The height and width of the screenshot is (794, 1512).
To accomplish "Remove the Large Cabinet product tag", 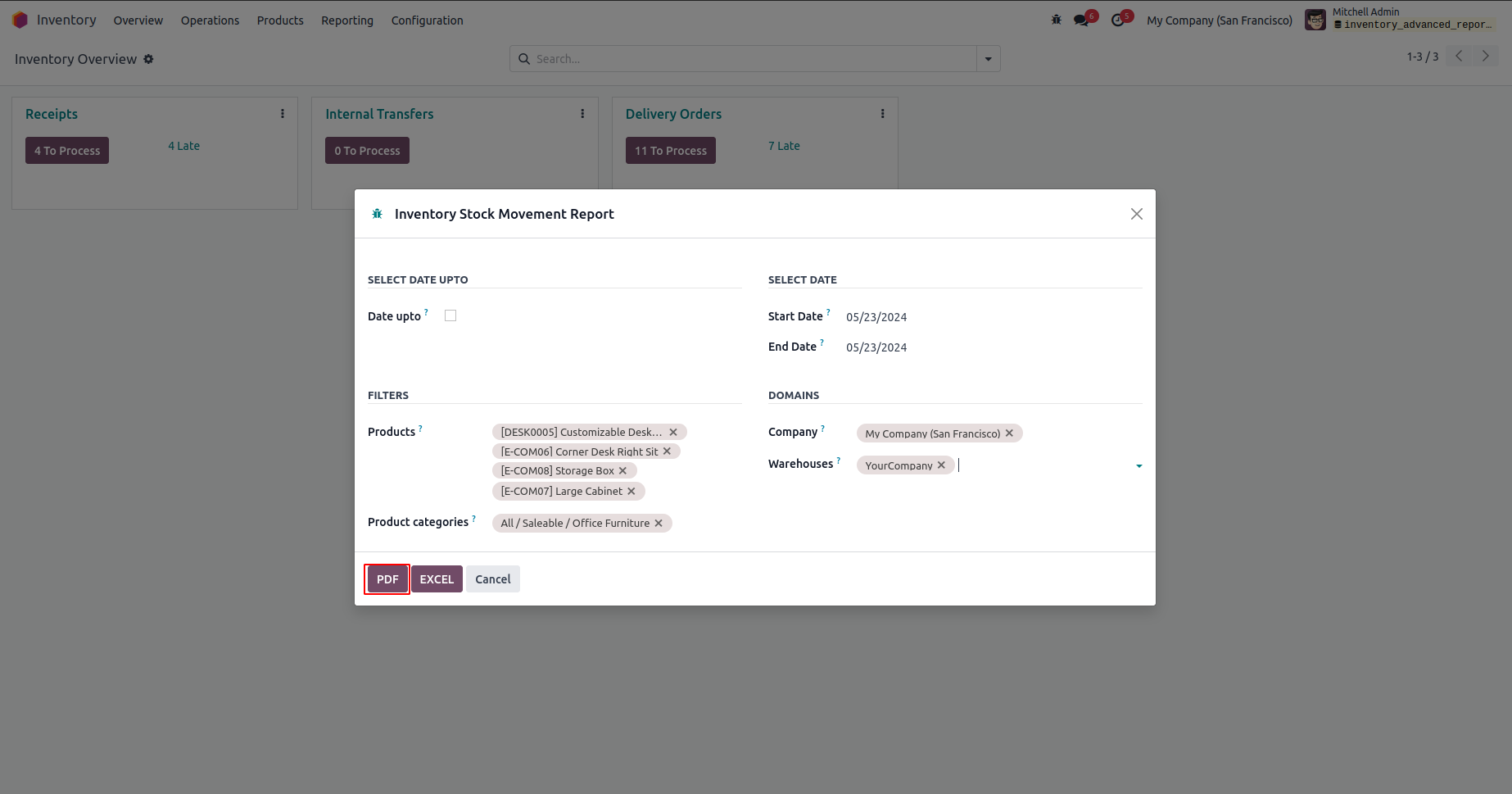I will pyautogui.click(x=631, y=491).
